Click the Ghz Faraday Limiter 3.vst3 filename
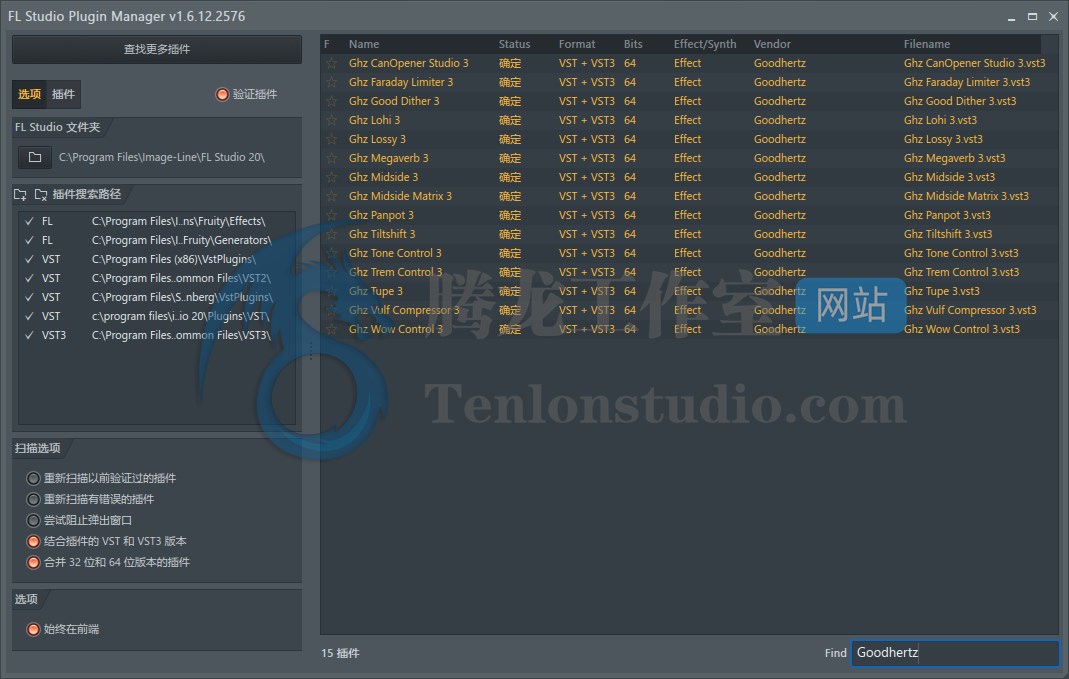This screenshot has height=679, width=1069. pyautogui.click(x=967, y=82)
